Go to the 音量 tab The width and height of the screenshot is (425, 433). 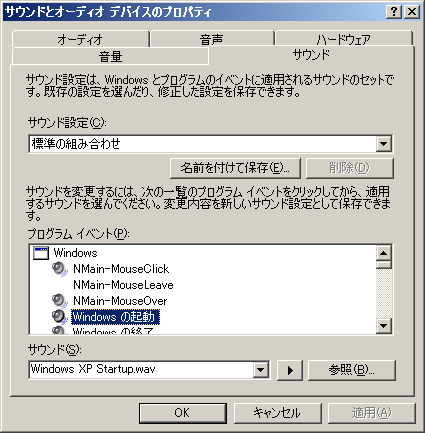point(110,56)
